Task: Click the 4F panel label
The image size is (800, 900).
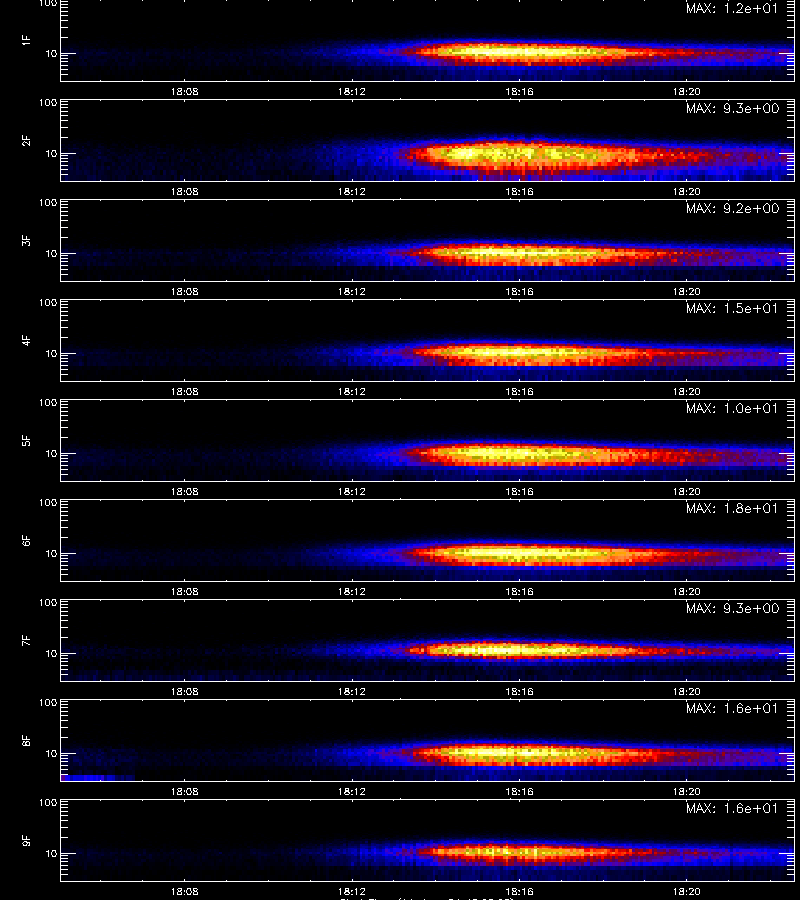Action: [x=26, y=340]
